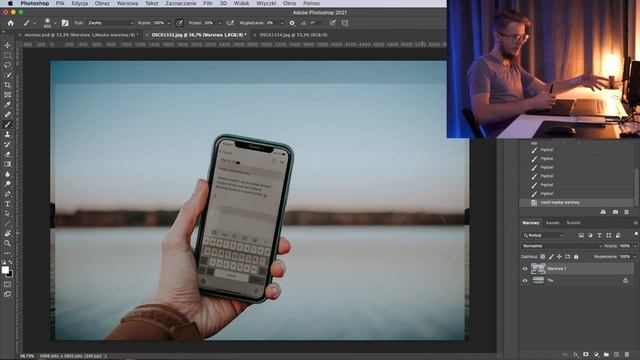The image size is (640, 360).
Task: Open the Edycja menu
Action: (80, 3)
